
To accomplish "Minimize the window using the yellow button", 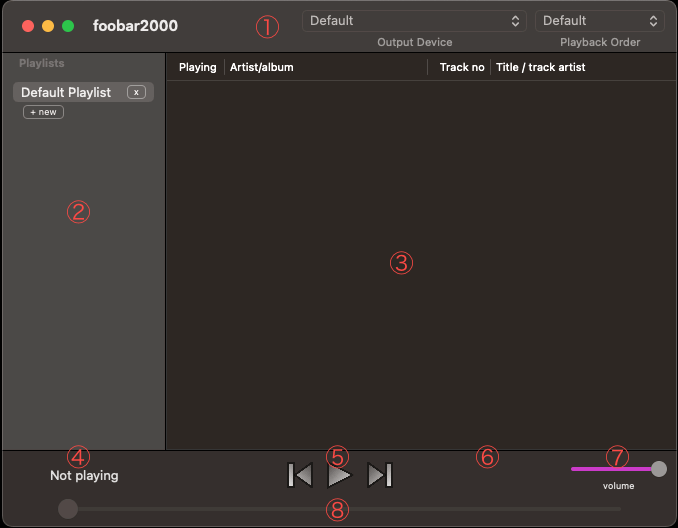I will click(48, 25).
